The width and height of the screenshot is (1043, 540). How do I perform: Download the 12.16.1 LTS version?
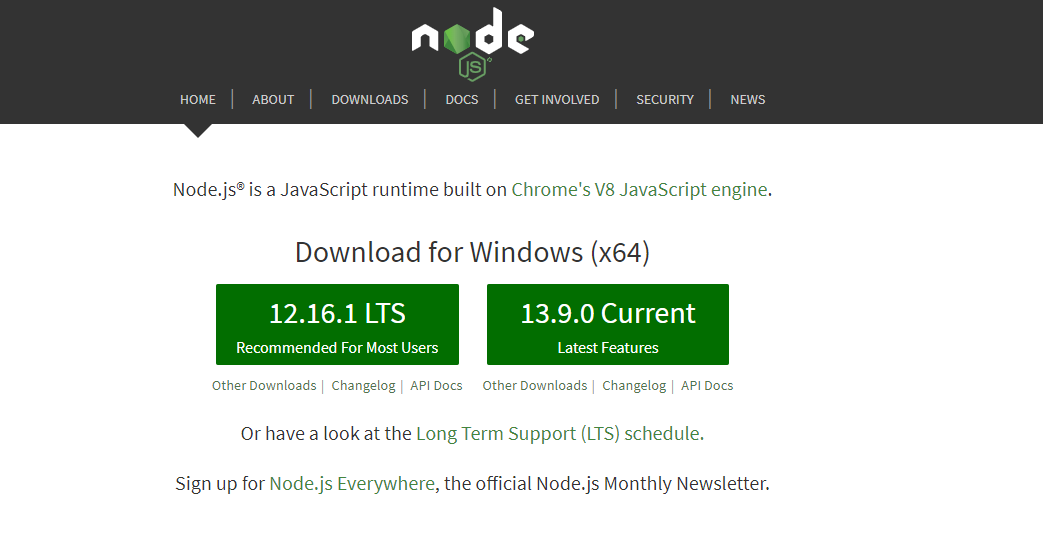click(337, 325)
